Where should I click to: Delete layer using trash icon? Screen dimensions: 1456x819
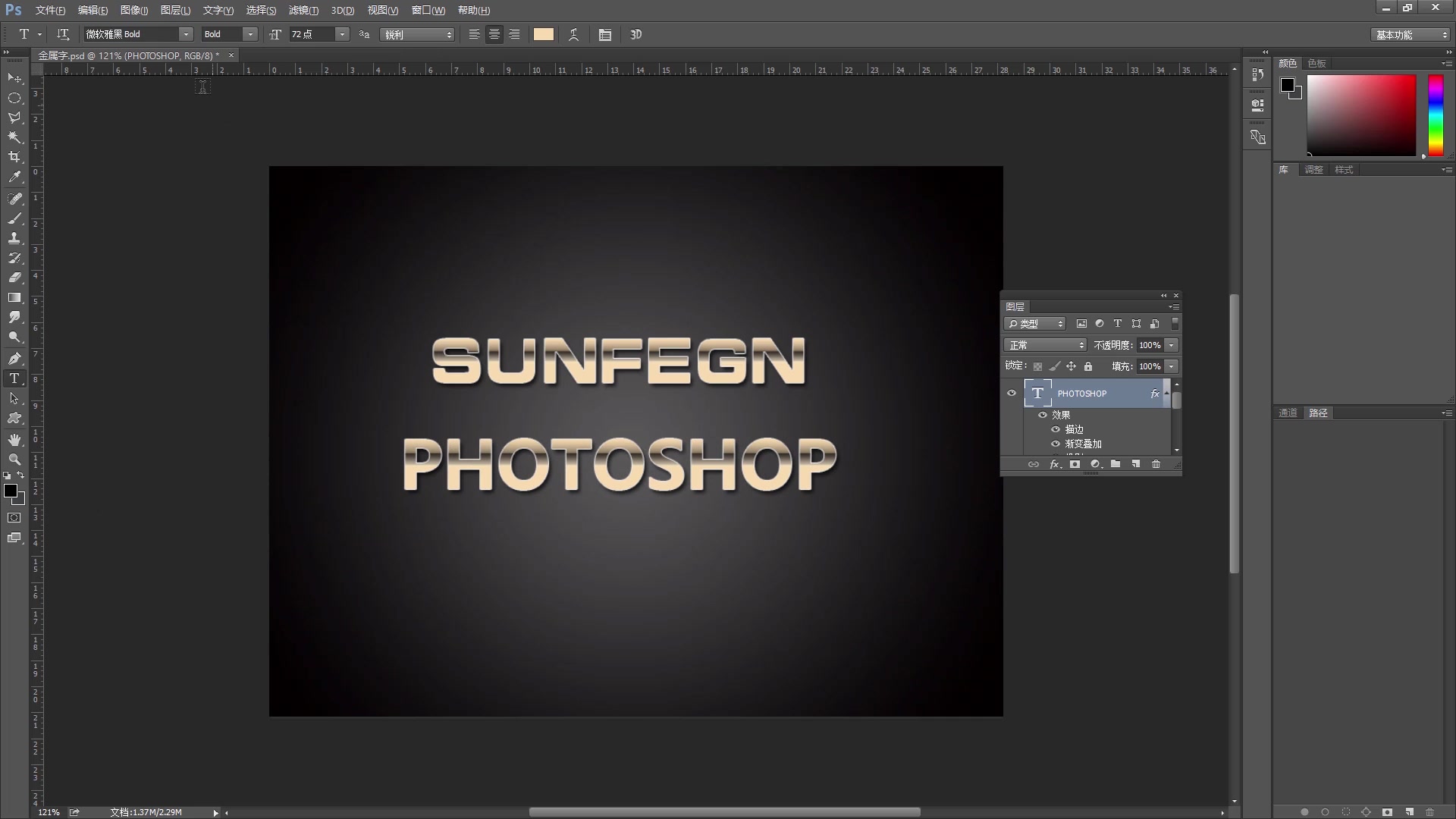[x=1156, y=464]
